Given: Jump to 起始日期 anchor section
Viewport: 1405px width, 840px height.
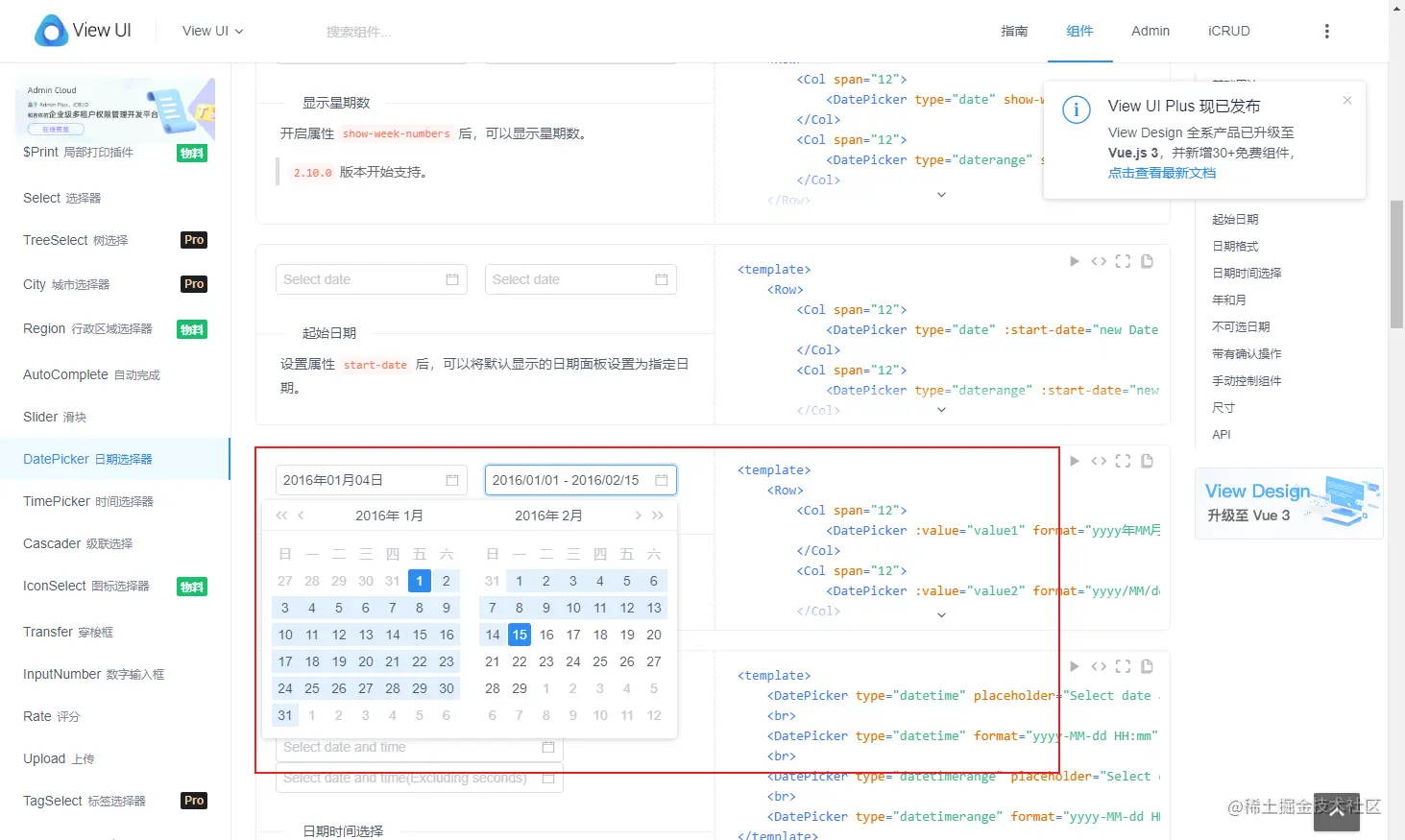Looking at the screenshot, I should tap(1235, 219).
